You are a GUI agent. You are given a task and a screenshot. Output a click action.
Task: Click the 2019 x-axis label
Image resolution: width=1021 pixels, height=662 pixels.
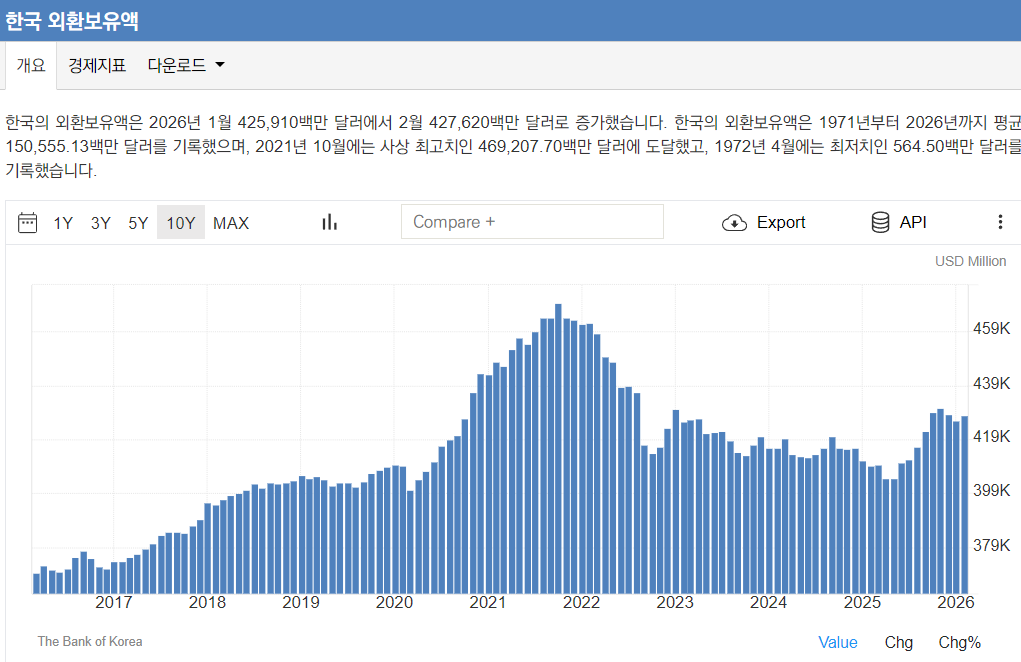pyautogui.click(x=301, y=603)
